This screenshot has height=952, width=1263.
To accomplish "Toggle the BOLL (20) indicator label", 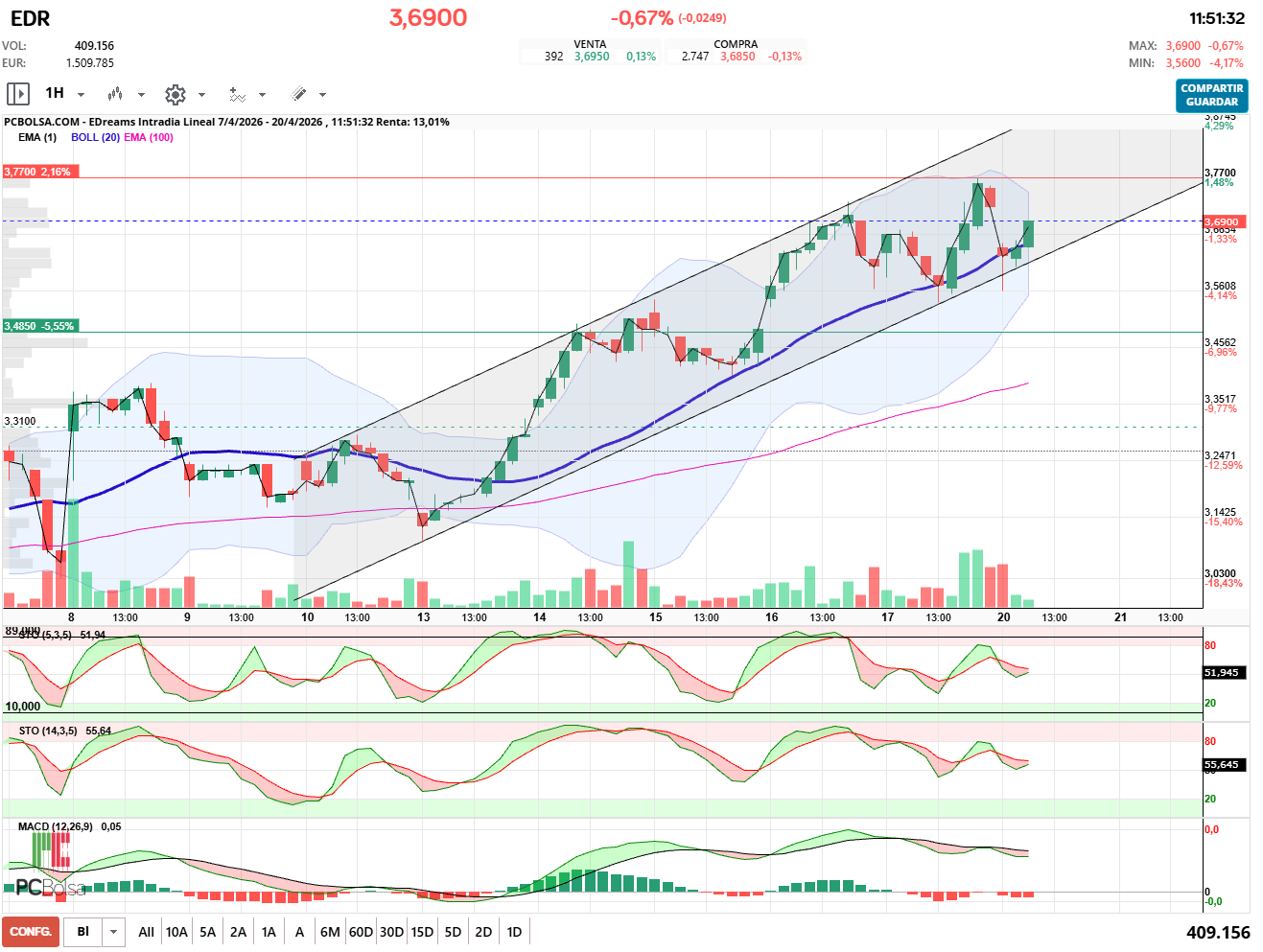I will click(x=95, y=137).
